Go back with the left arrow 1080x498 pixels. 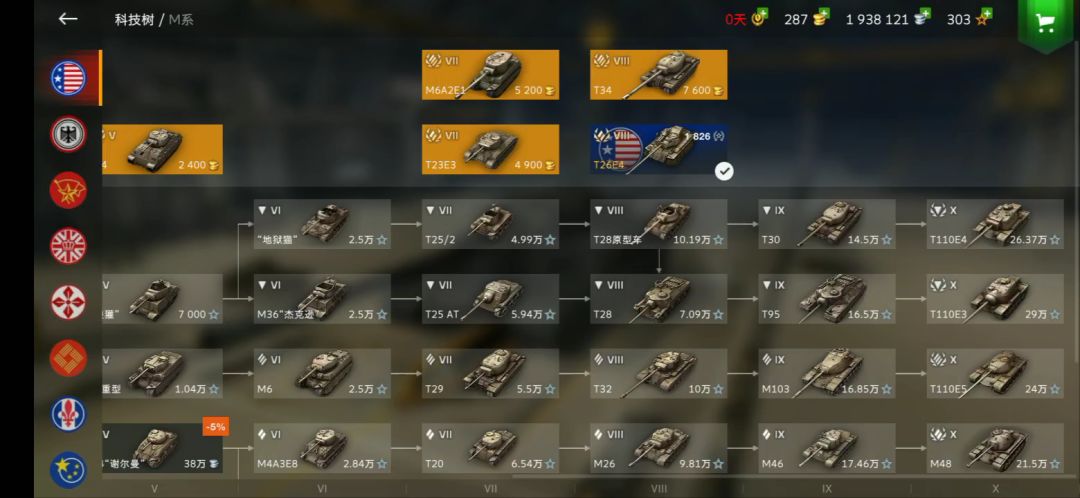68,19
